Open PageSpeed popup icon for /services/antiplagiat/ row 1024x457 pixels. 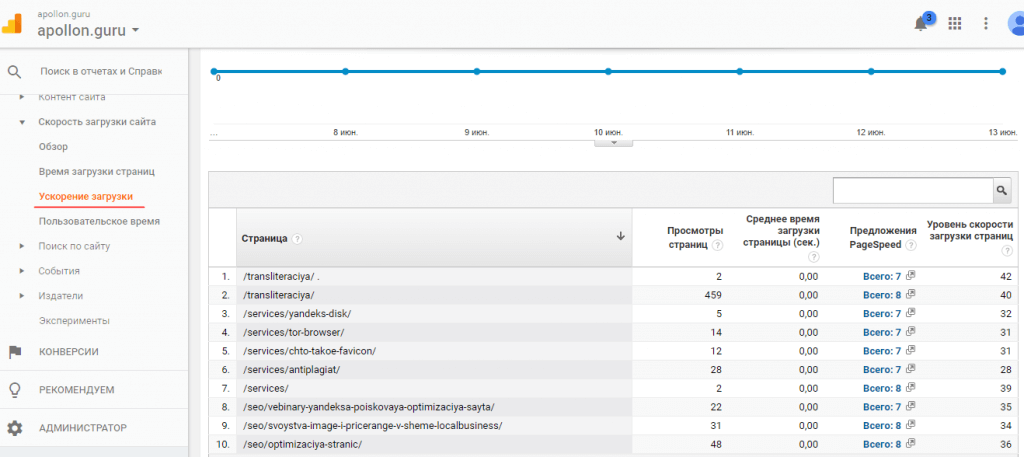click(910, 369)
